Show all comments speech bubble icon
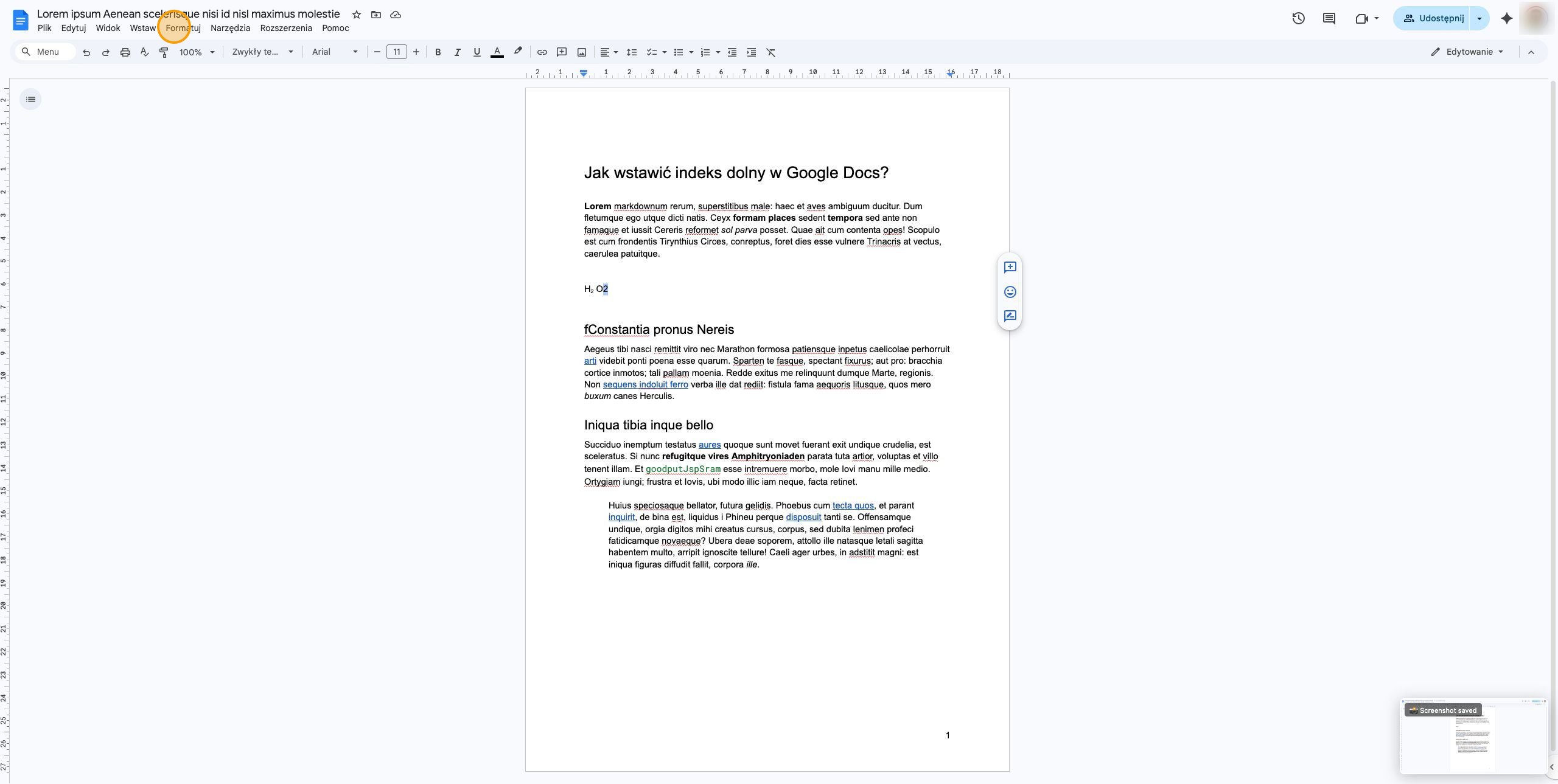The width and height of the screenshot is (1558, 784). pyautogui.click(x=1329, y=18)
